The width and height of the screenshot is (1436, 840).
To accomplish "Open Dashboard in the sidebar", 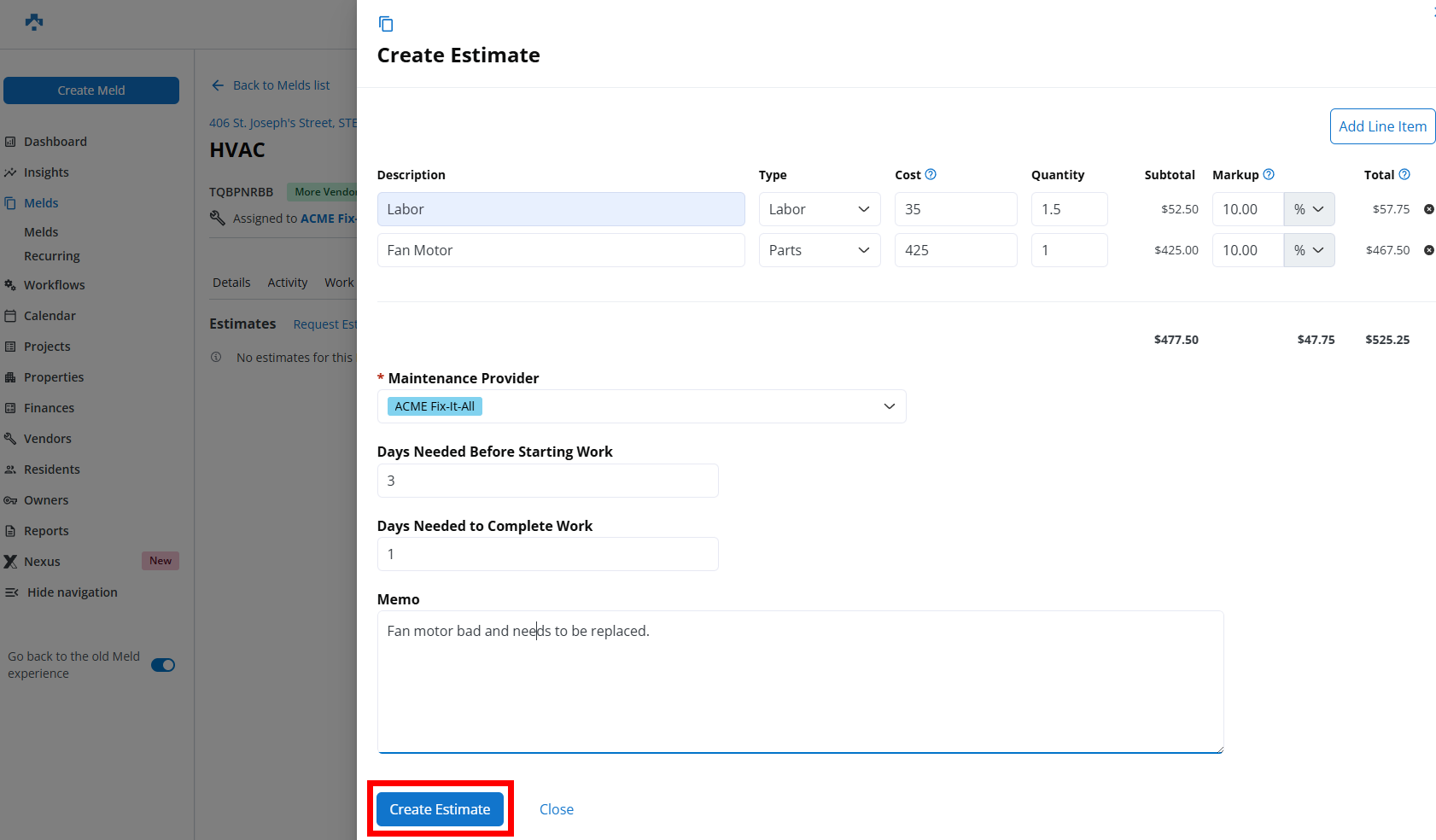I will [x=55, y=142].
